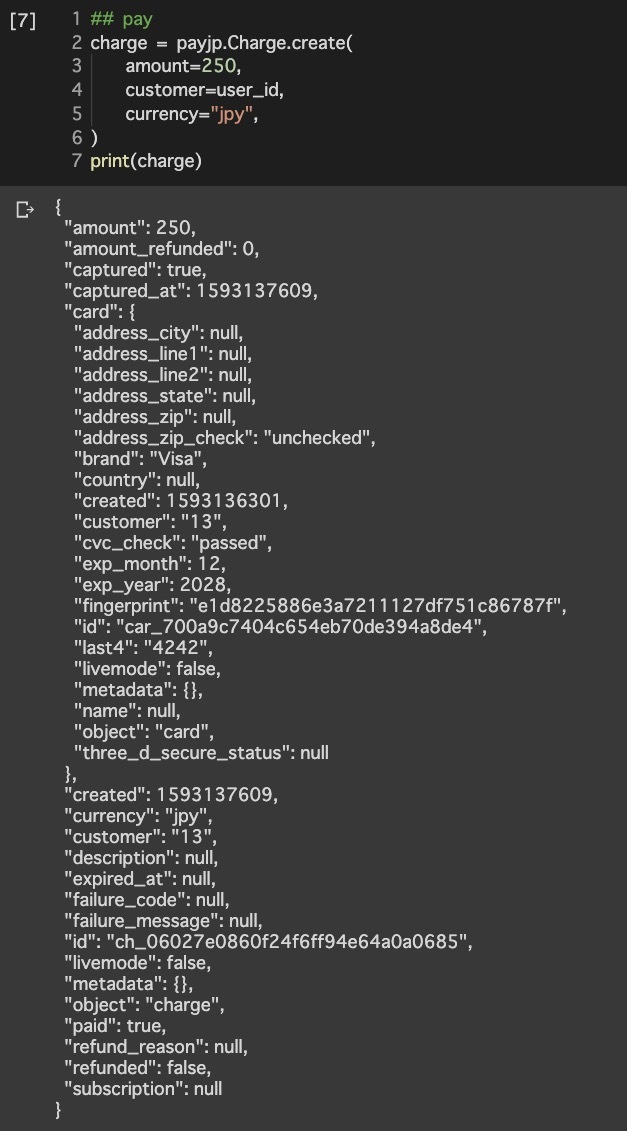The image size is (627, 1131).
Task: Click the "address_zip_check": "unchecked" line
Action: tap(224, 438)
